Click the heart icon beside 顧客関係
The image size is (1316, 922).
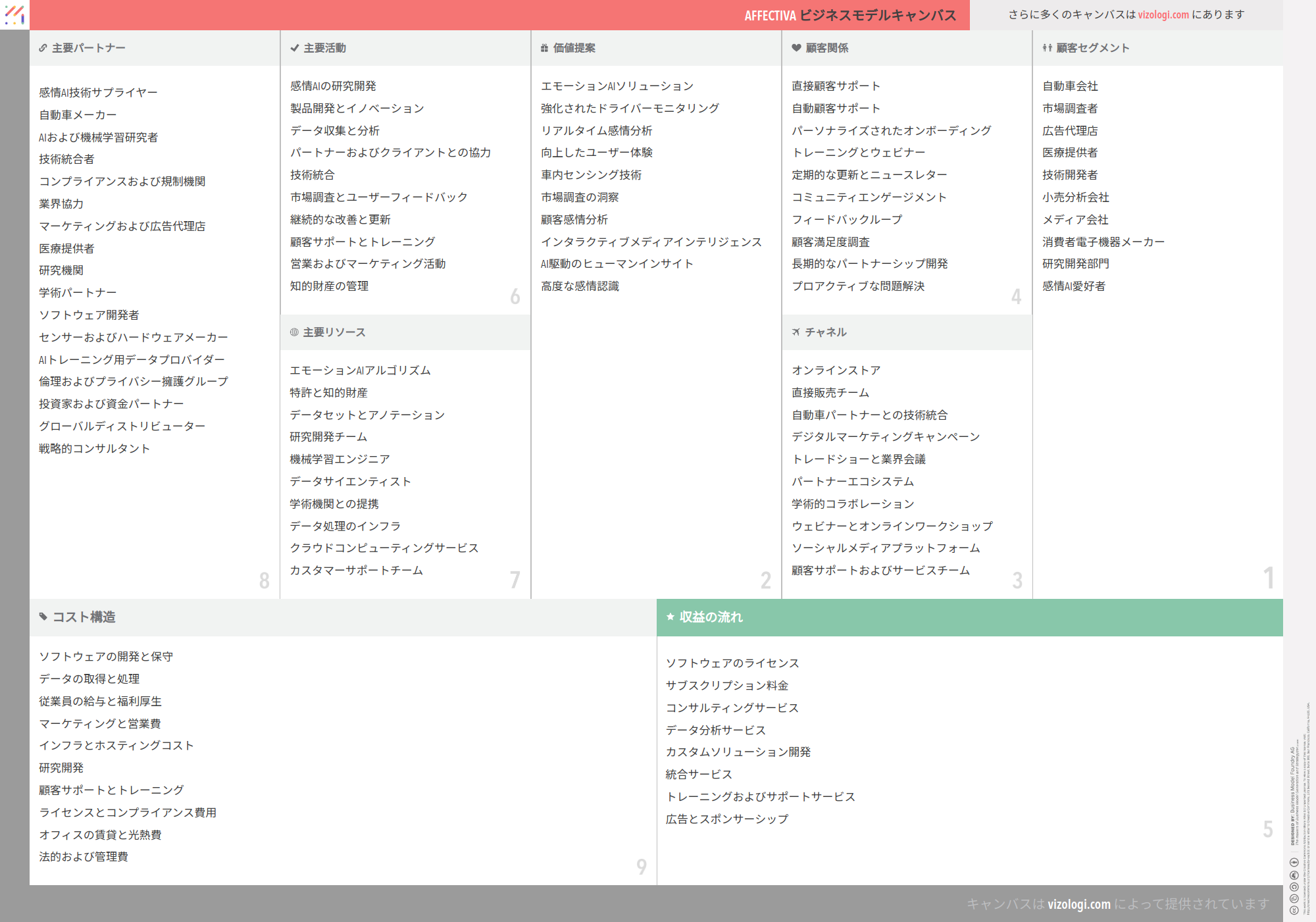796,48
